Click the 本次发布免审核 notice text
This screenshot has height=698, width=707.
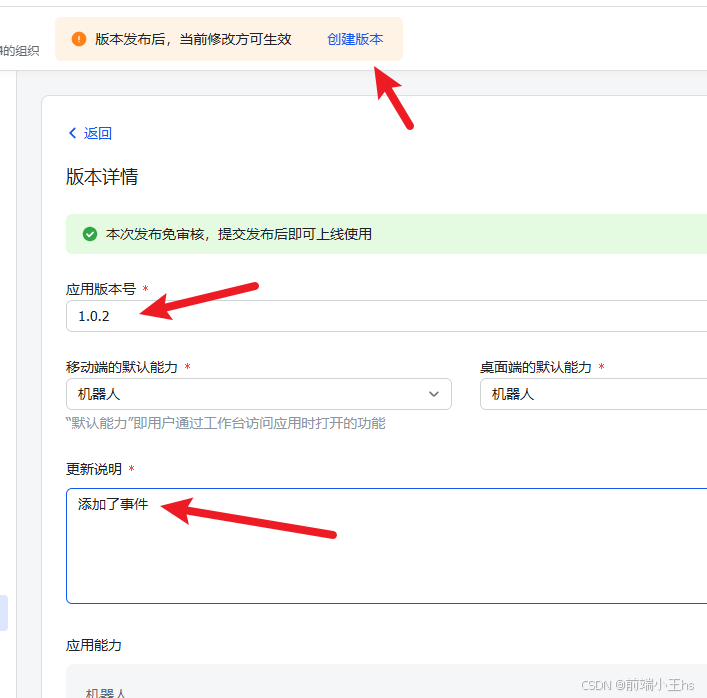[x=239, y=234]
